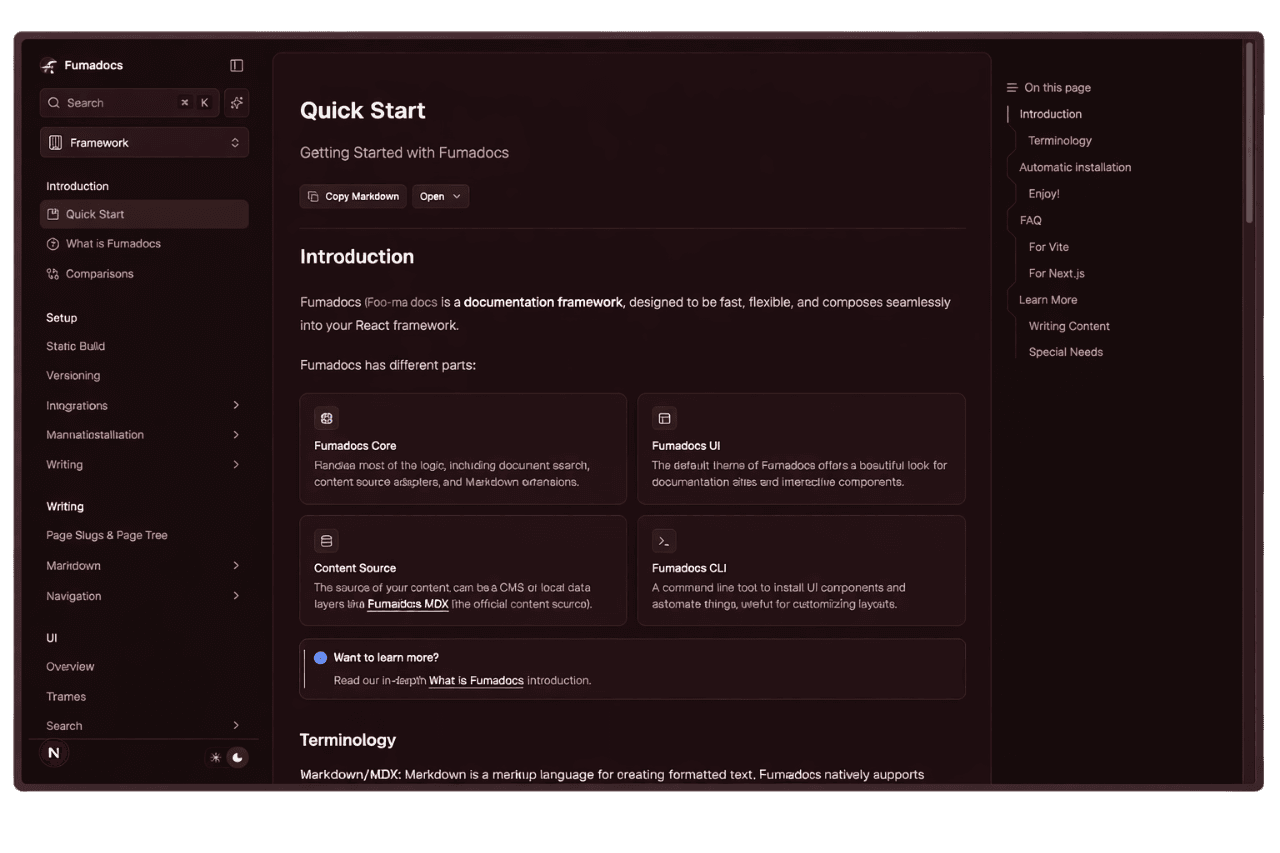Image resolution: width=1280 pixels, height=853 pixels.
Task: Select What is Fumadocs in sidebar
Action: [113, 244]
